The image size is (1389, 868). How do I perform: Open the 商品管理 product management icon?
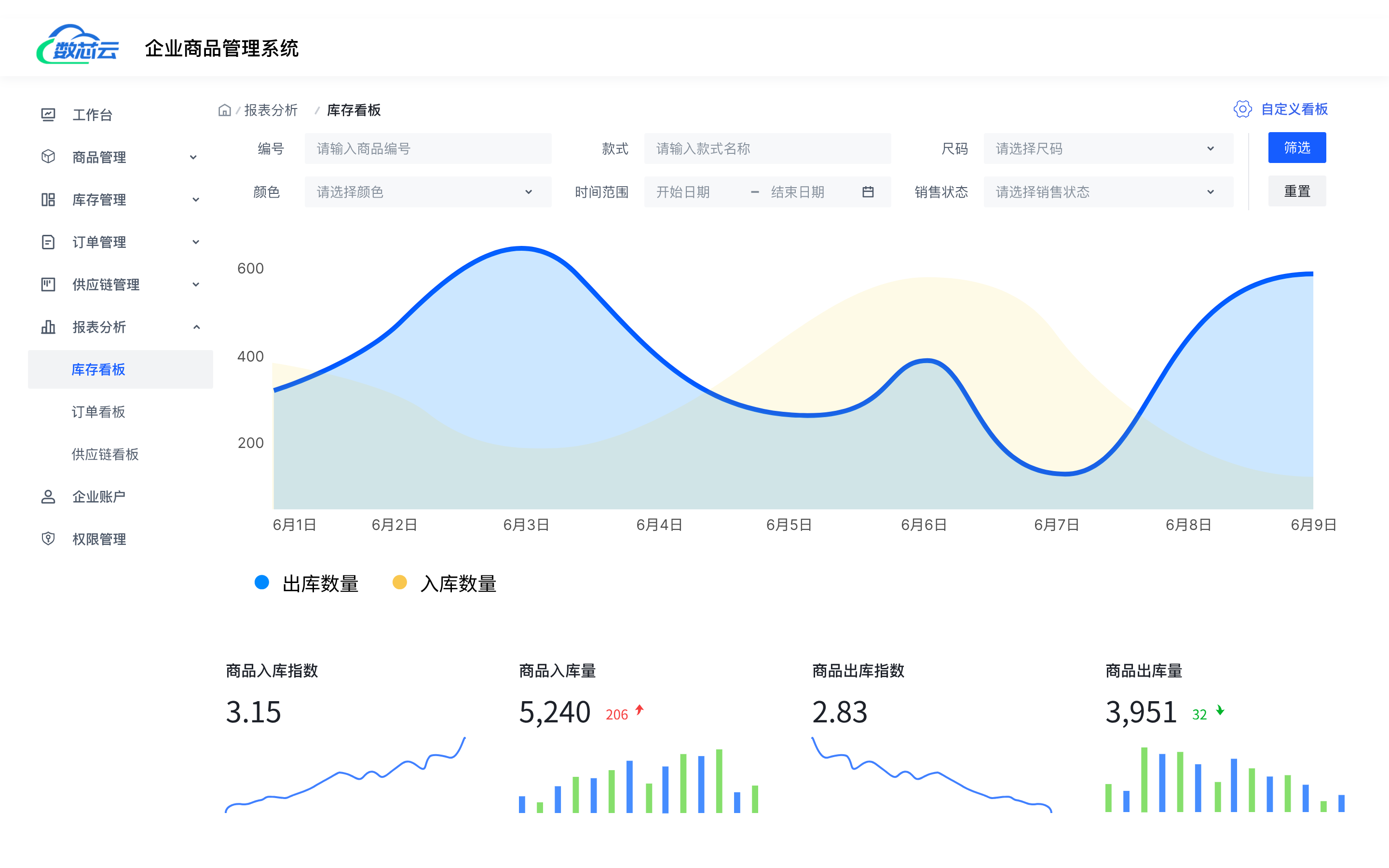(x=48, y=157)
